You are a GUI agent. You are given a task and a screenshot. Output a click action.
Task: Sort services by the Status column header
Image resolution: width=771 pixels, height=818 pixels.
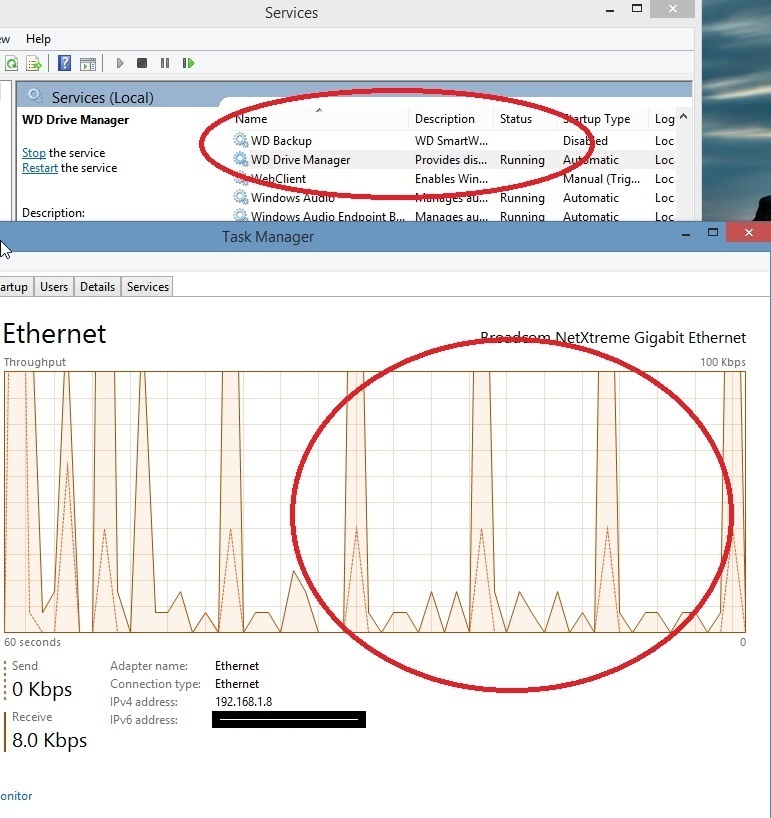pos(524,119)
